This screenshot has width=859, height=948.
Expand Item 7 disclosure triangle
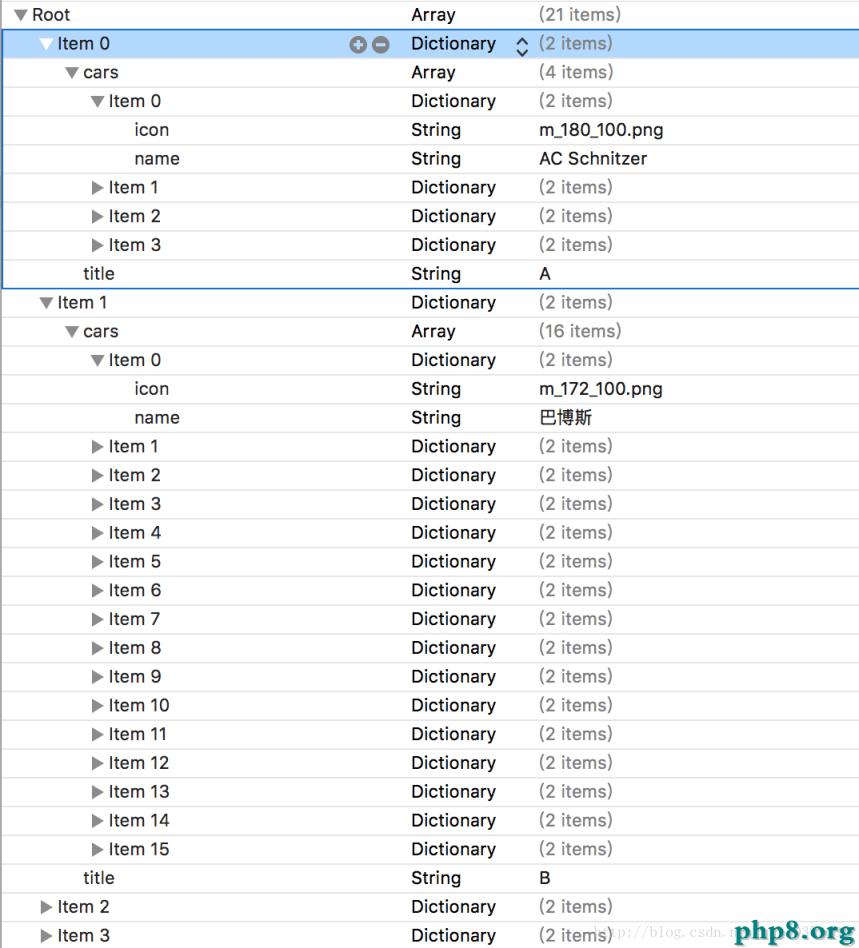point(97,620)
